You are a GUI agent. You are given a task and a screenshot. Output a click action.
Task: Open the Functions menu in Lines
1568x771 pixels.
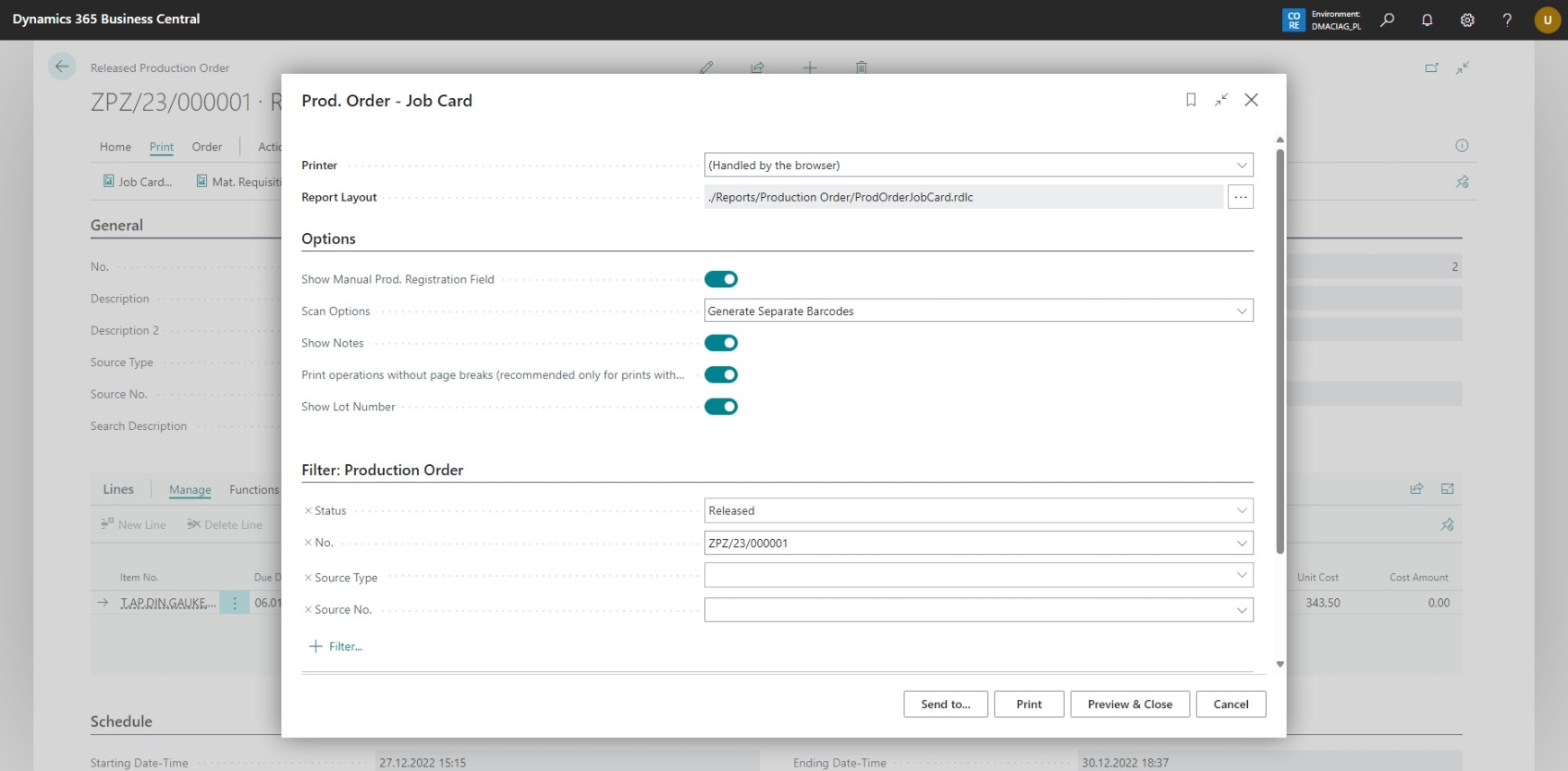pyautogui.click(x=254, y=489)
